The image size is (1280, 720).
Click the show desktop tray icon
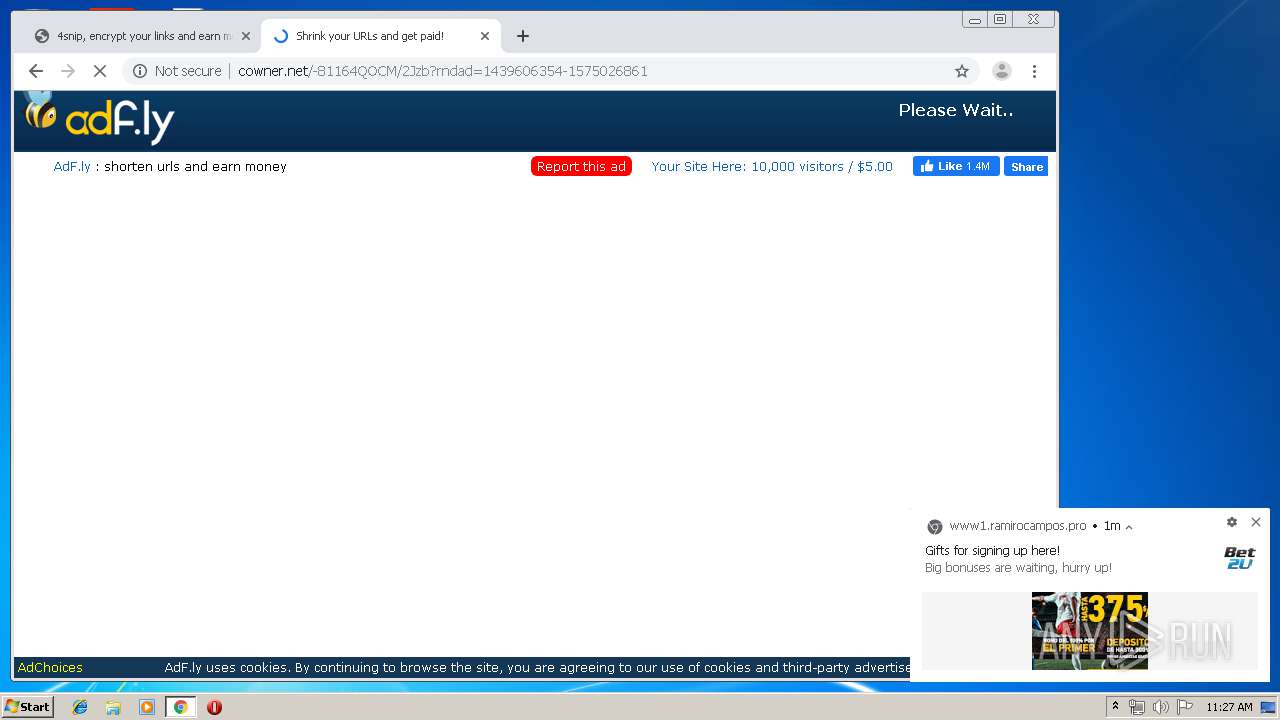tap(1269, 707)
